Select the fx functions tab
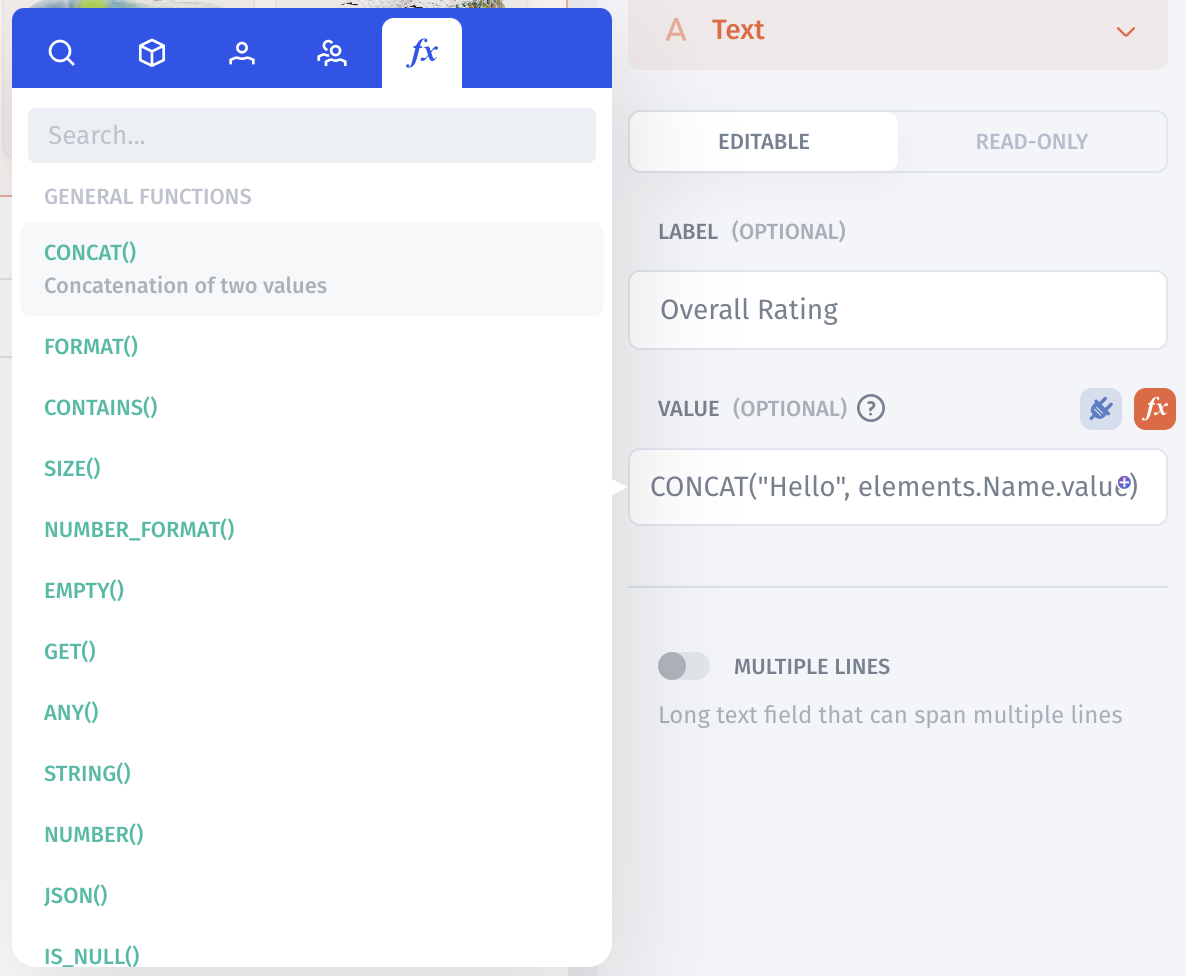Image resolution: width=1186 pixels, height=976 pixels. tap(422, 53)
